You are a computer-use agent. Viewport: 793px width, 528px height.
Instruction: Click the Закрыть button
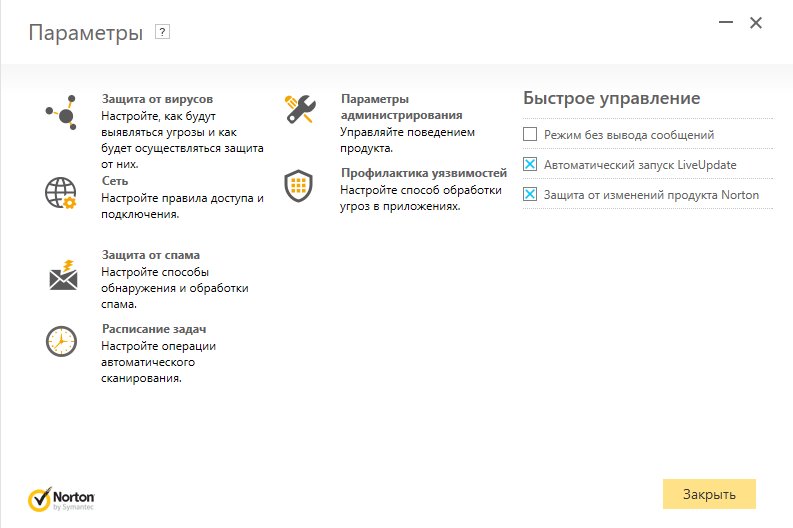point(709,494)
